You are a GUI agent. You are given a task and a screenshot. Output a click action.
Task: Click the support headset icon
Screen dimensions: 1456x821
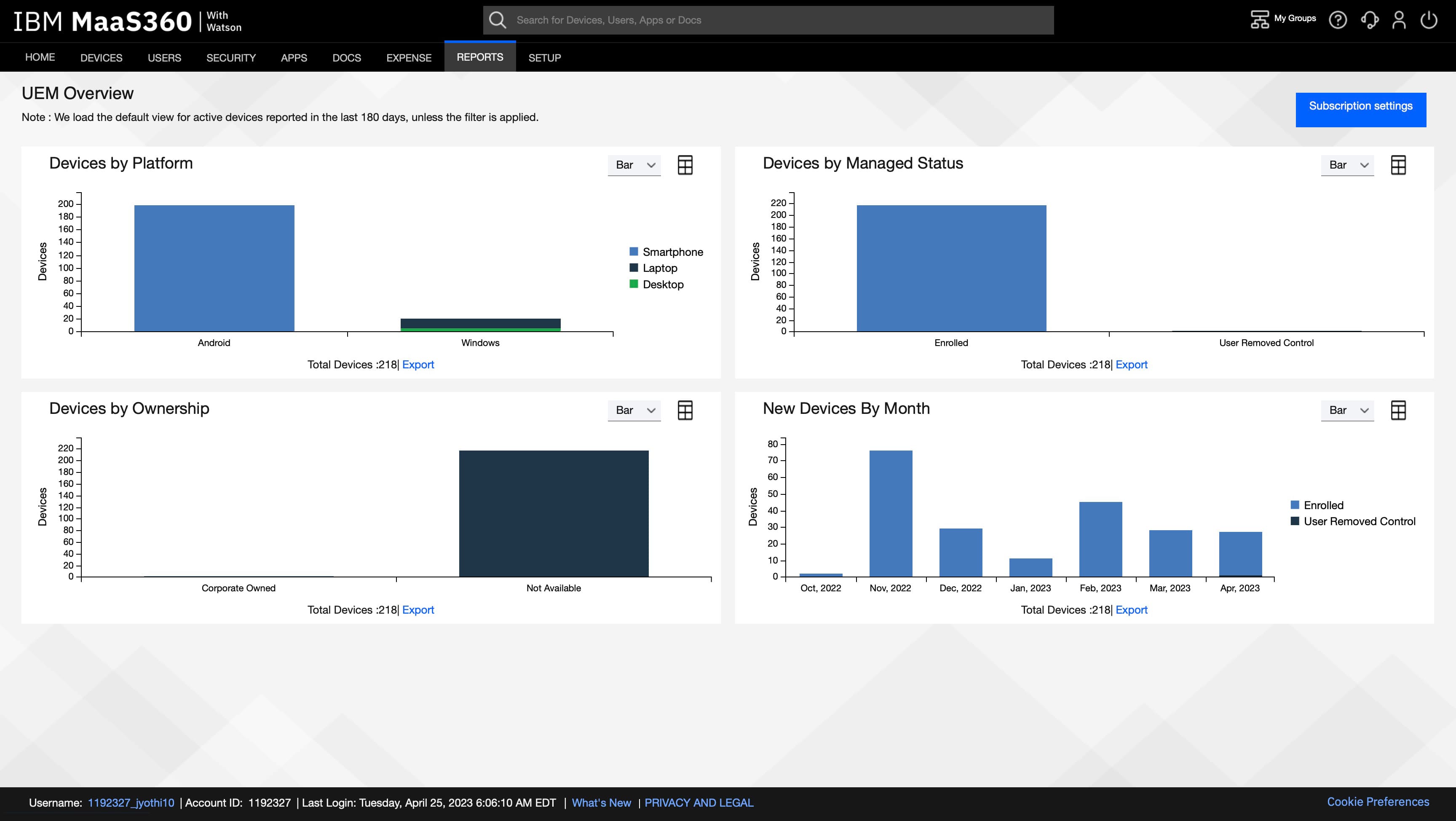1370,20
